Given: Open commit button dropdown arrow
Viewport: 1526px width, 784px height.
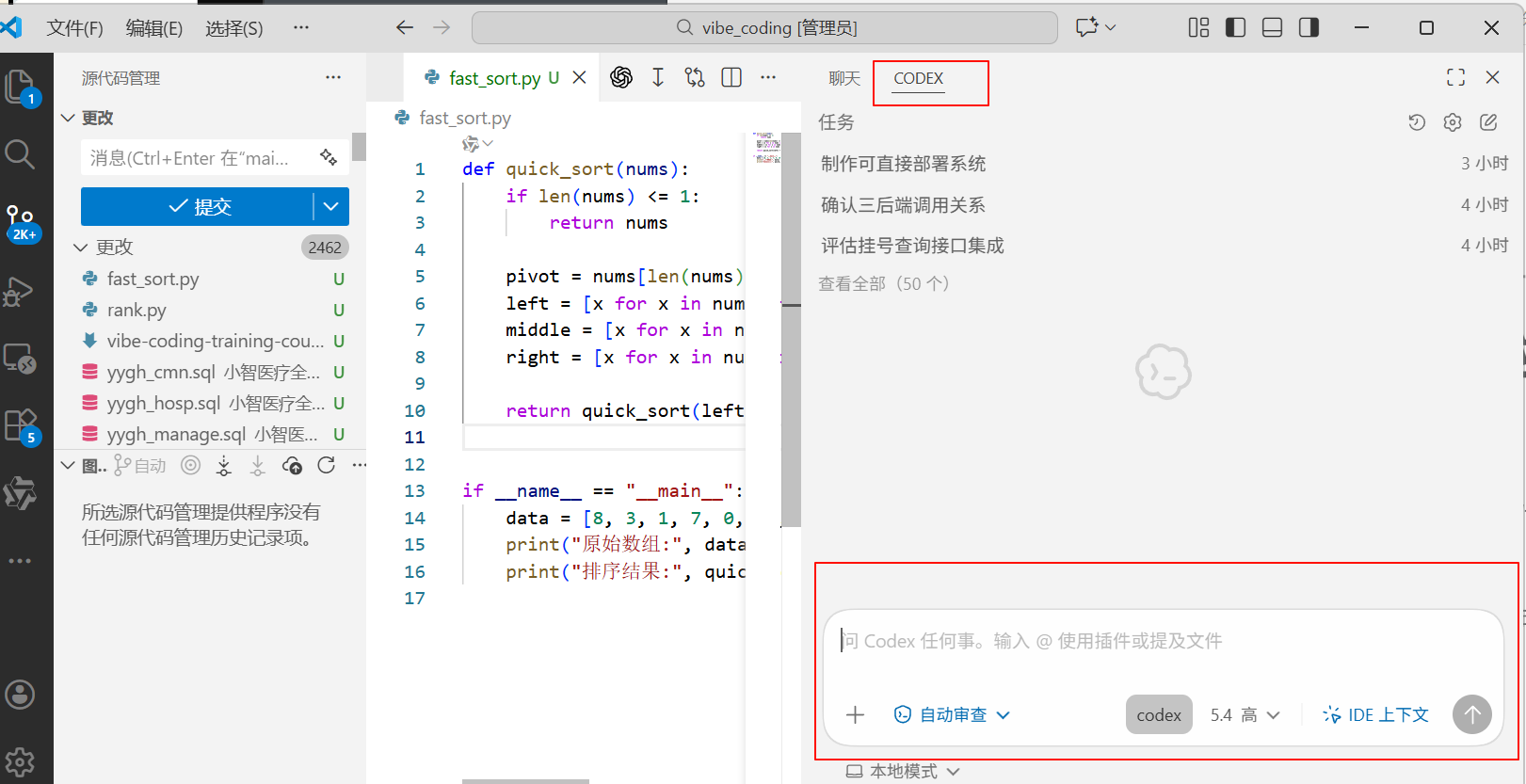Looking at the screenshot, I should [x=331, y=206].
